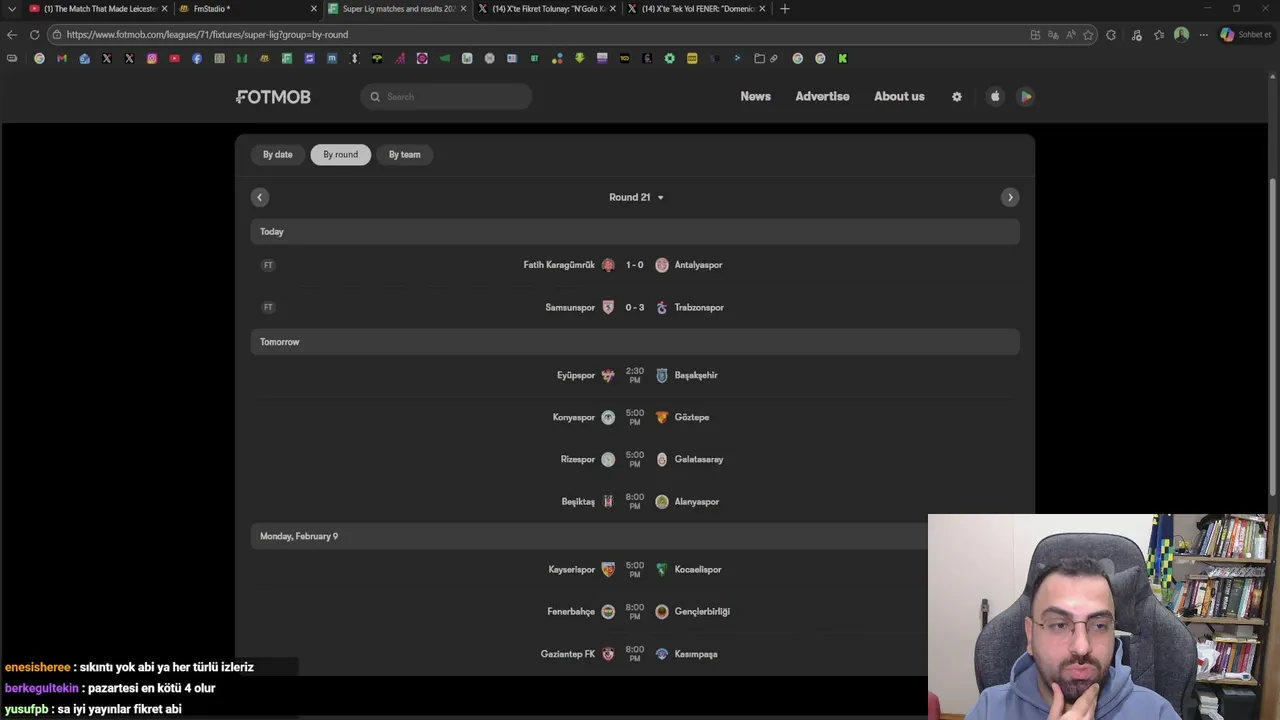The image size is (1280, 720).
Task: Click the Konyaspor team name
Action: [x=574, y=417]
